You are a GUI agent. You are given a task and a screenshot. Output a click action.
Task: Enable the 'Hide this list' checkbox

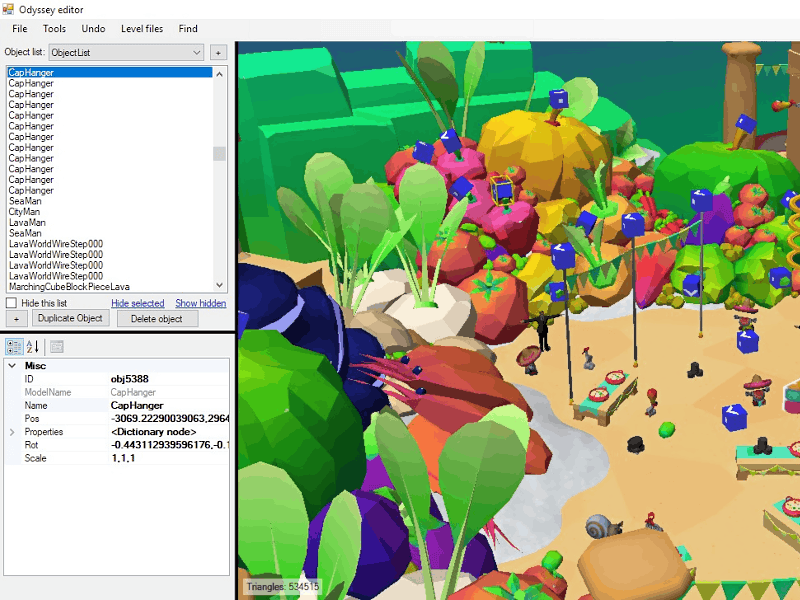tap(11, 303)
